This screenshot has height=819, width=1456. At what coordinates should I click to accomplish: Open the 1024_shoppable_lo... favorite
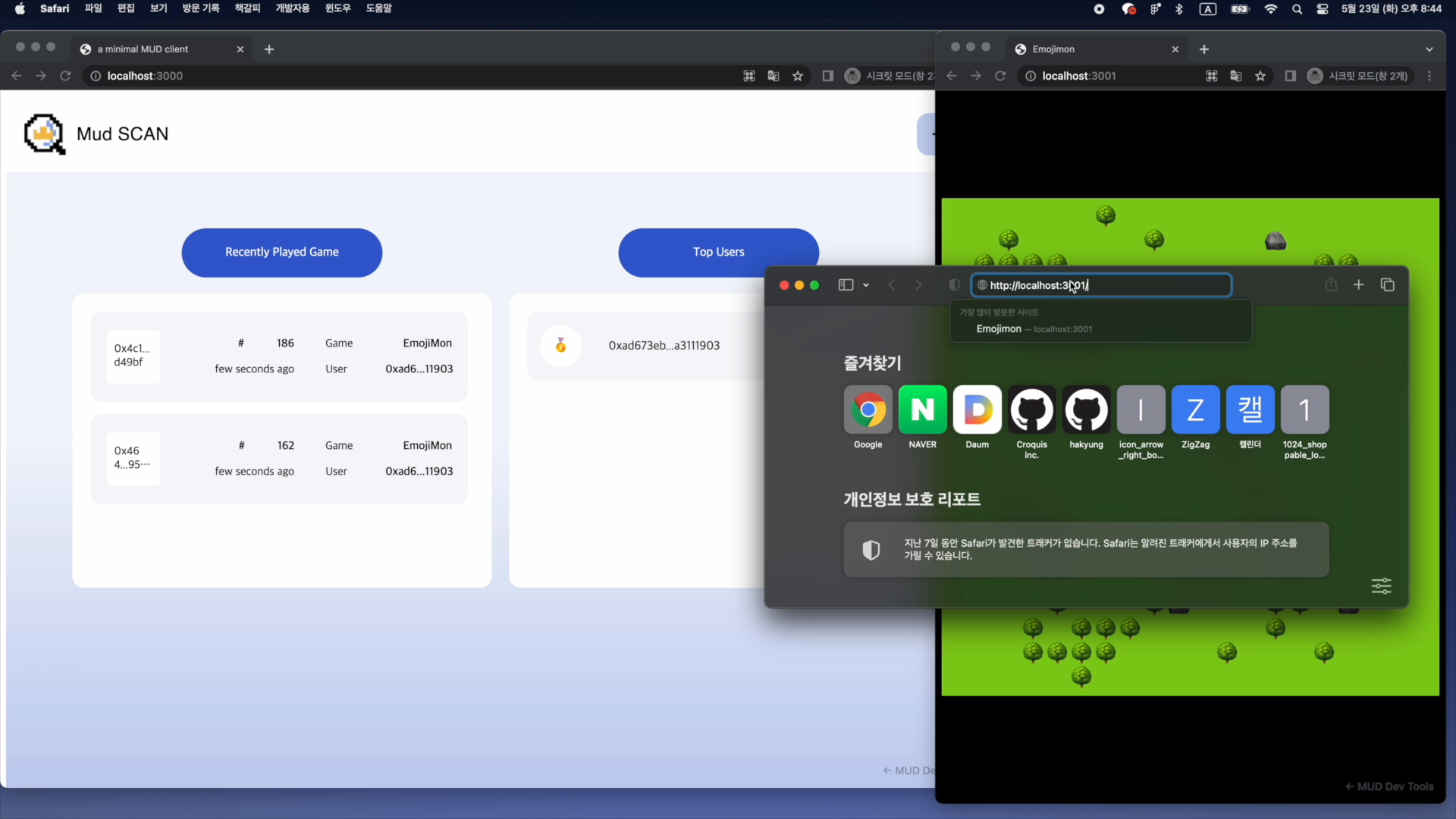click(x=1305, y=409)
